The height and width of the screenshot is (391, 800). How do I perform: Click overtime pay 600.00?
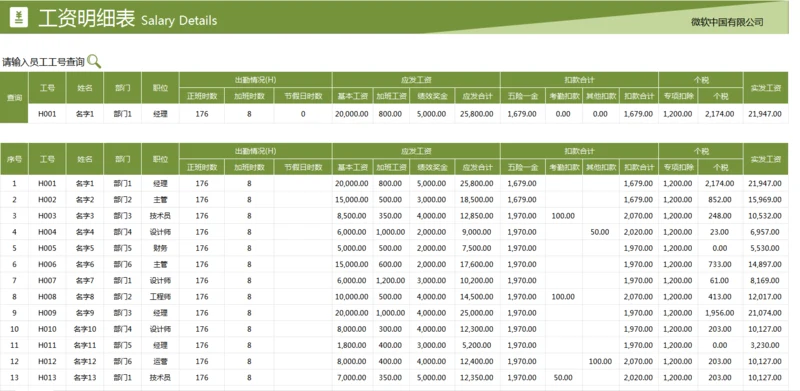pyautogui.click(x=391, y=264)
